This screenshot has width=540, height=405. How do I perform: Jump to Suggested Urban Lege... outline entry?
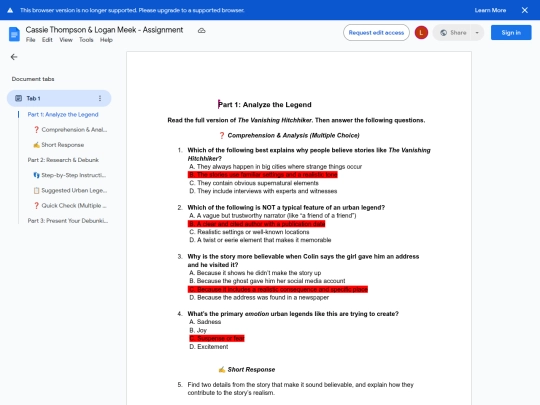(x=70, y=190)
